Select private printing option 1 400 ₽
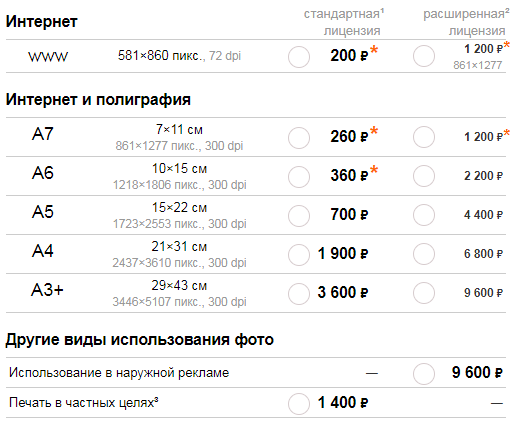The image size is (521, 431). tap(299, 404)
